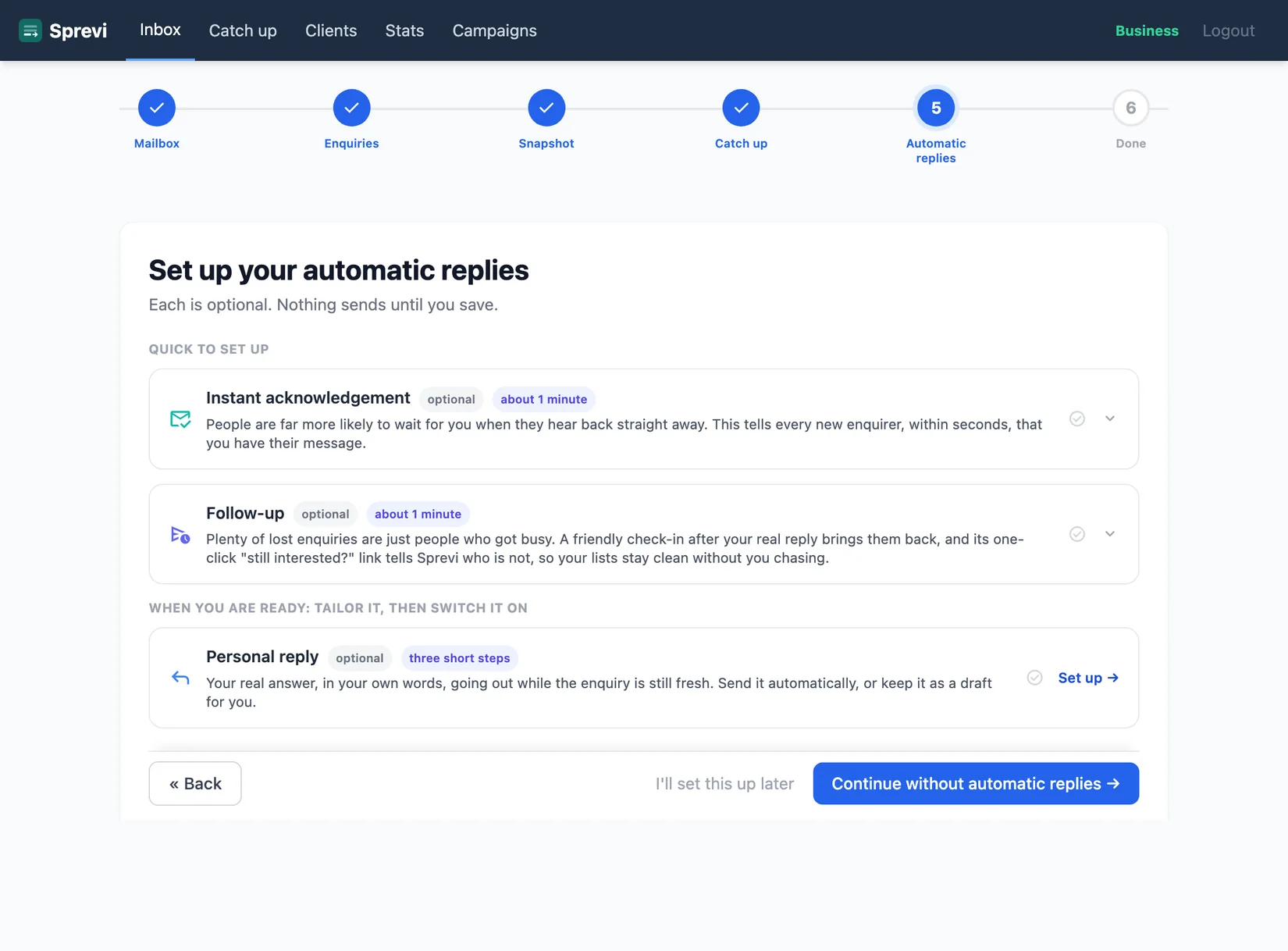
Task: Click the Back button
Action: click(195, 783)
